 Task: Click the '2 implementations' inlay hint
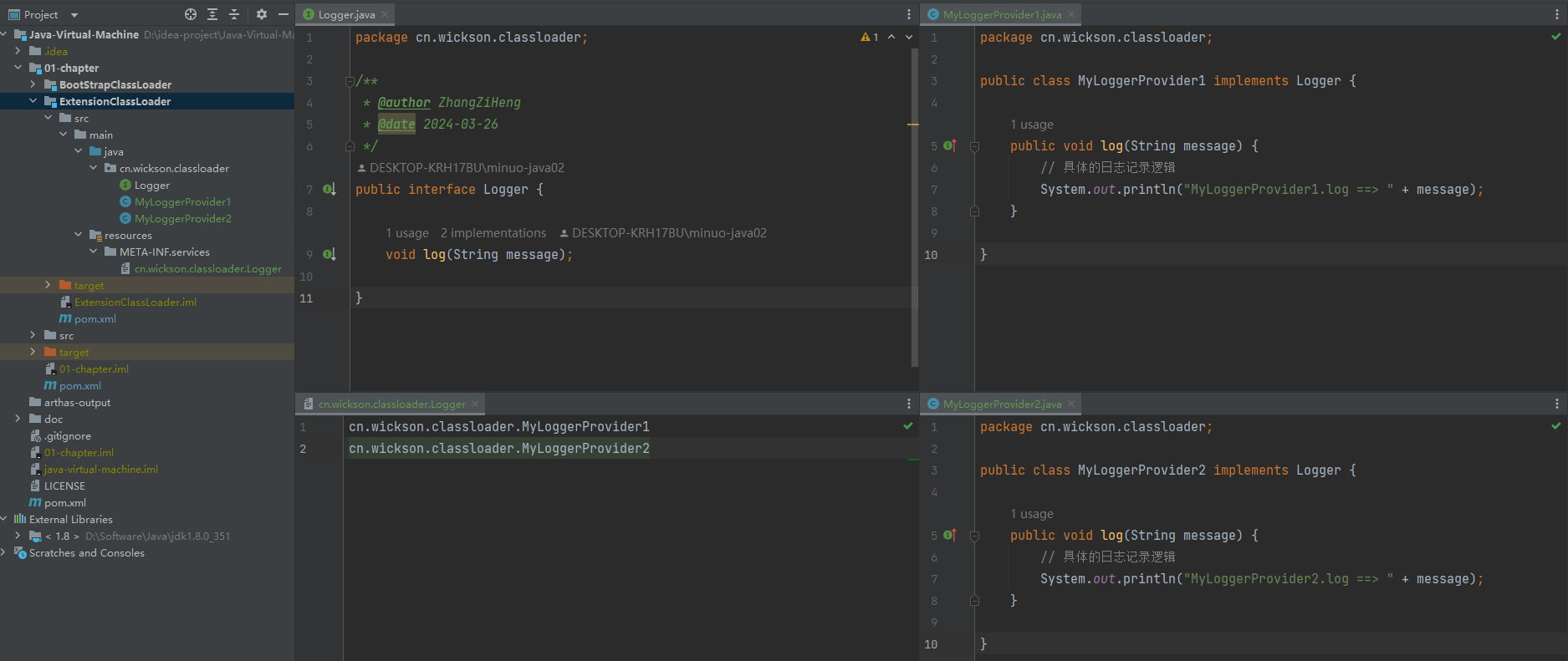tap(493, 233)
